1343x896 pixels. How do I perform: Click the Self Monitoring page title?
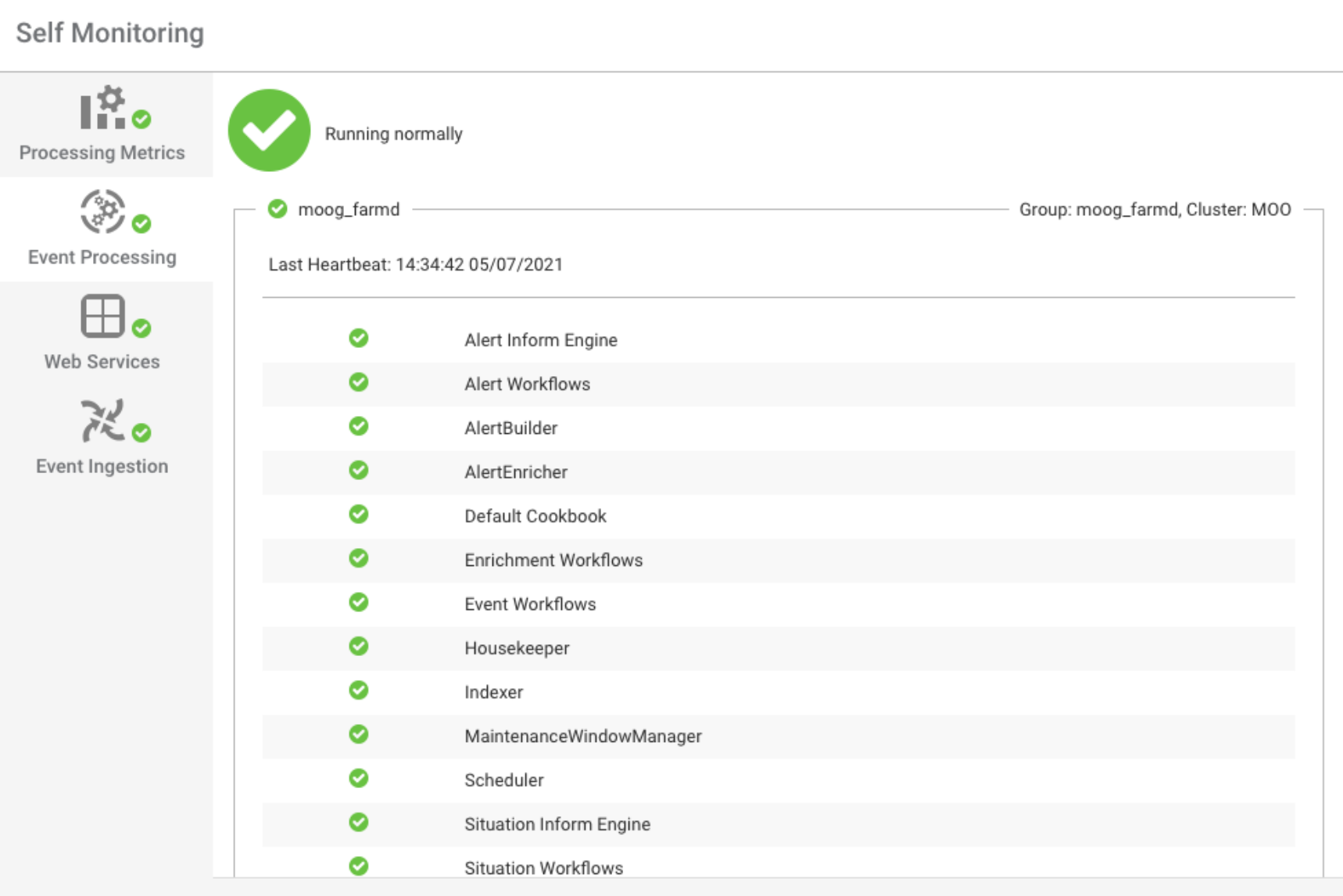[110, 34]
